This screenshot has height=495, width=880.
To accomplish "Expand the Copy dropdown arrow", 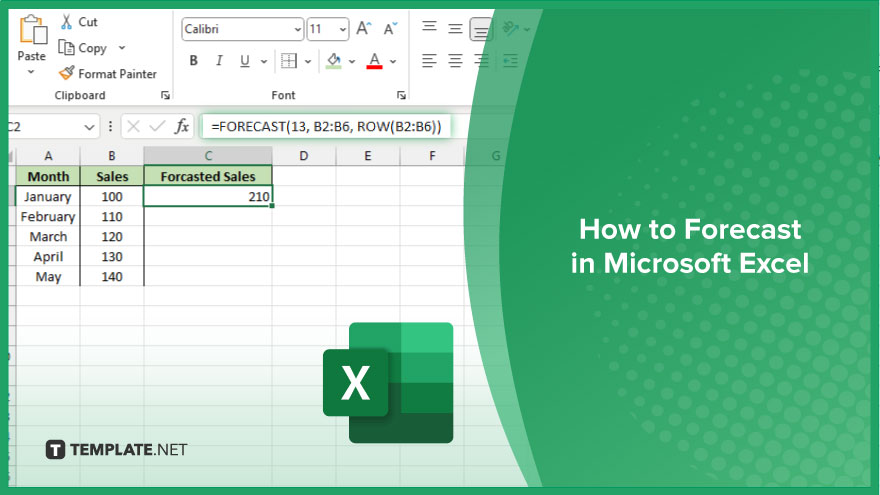I will (x=122, y=48).
